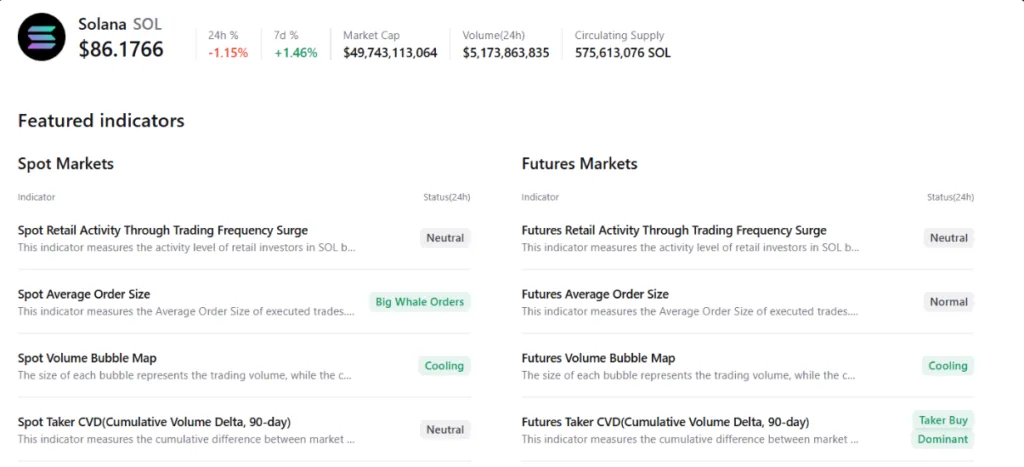
Task: Click the Solana SOL coin name
Action: click(120, 24)
